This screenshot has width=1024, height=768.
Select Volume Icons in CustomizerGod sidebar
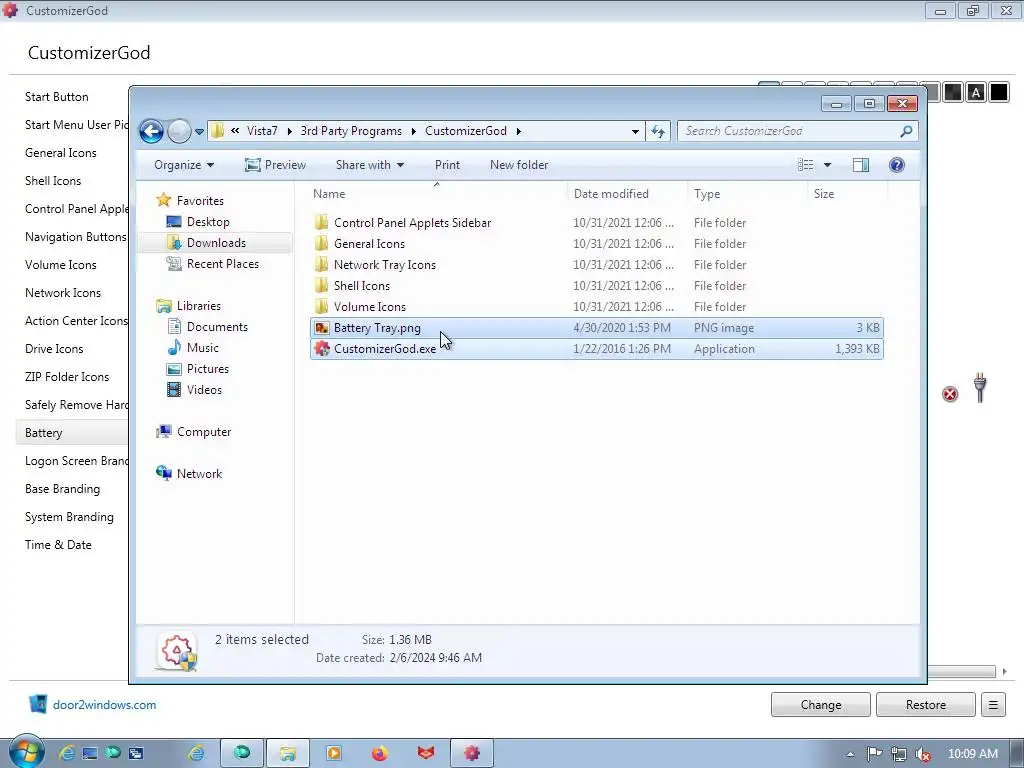(x=61, y=265)
